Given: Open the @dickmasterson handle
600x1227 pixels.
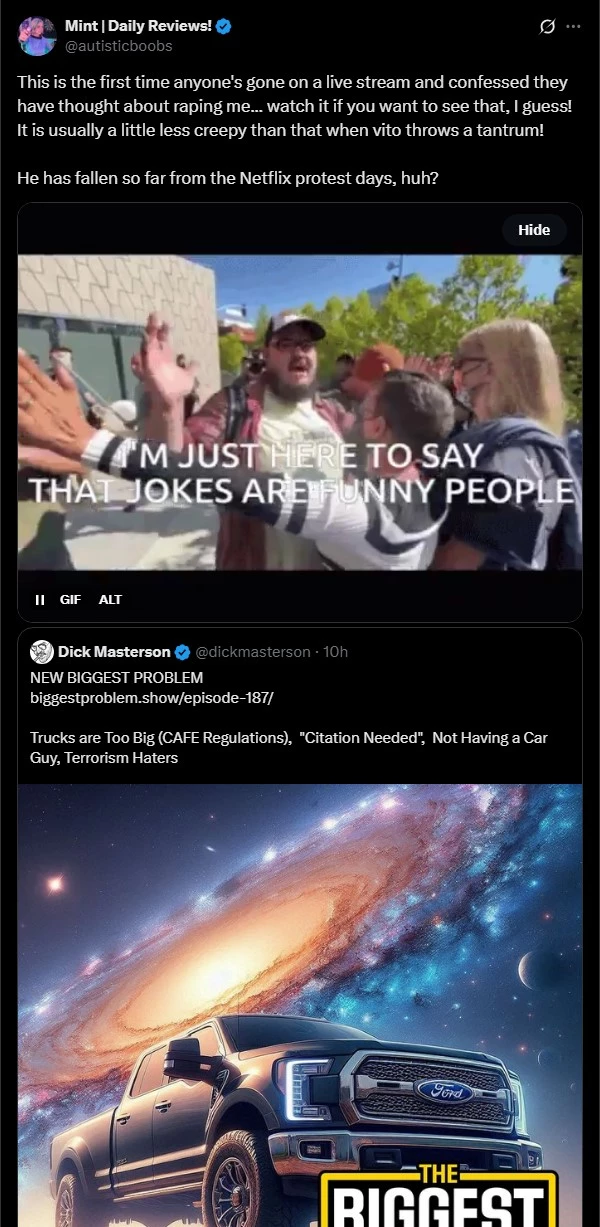Looking at the screenshot, I should pyautogui.click(x=253, y=652).
